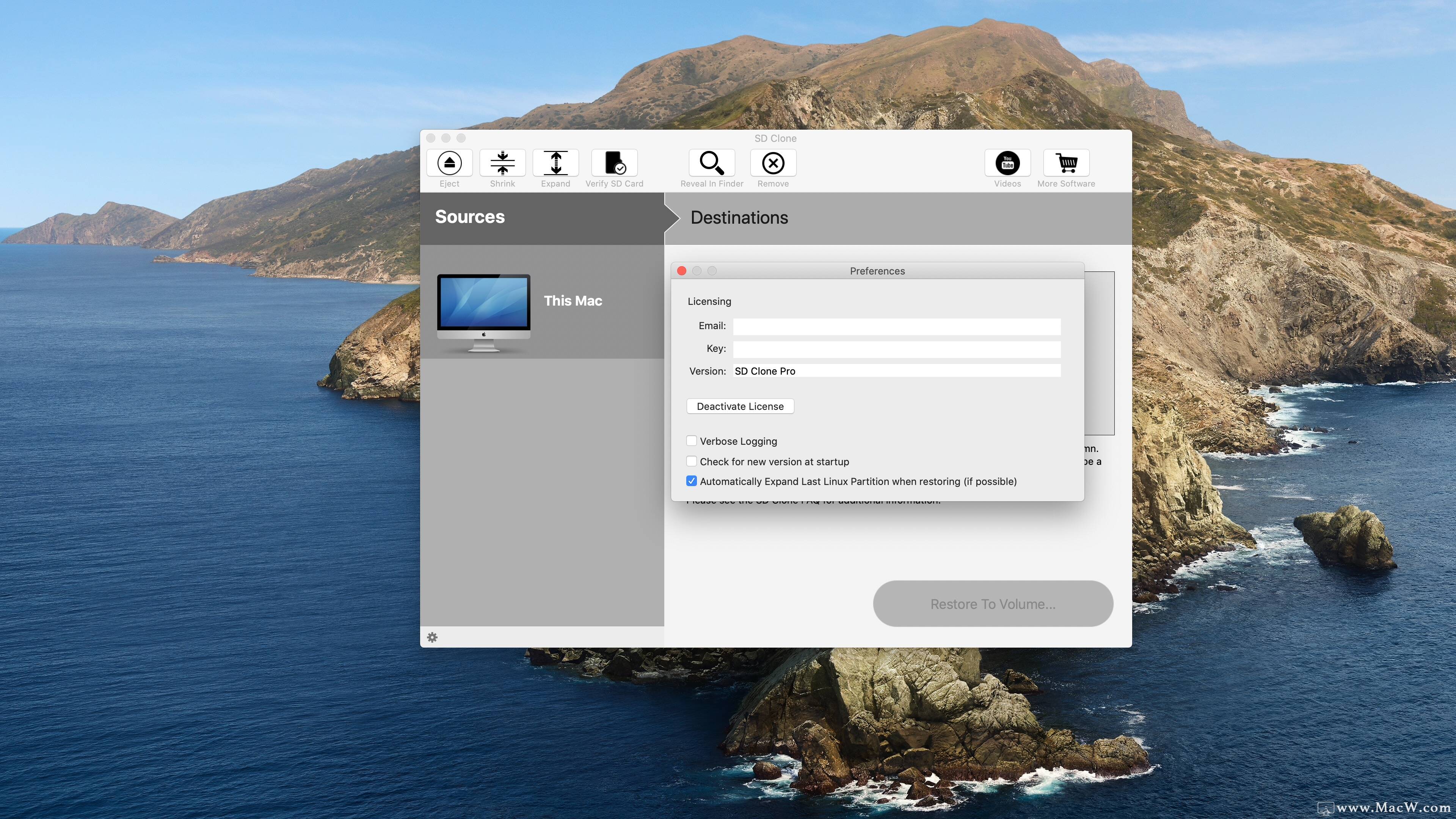Disable Automatically Expand Last Linux Partition checkbox
Viewport: 1456px width, 819px height.
pos(691,481)
